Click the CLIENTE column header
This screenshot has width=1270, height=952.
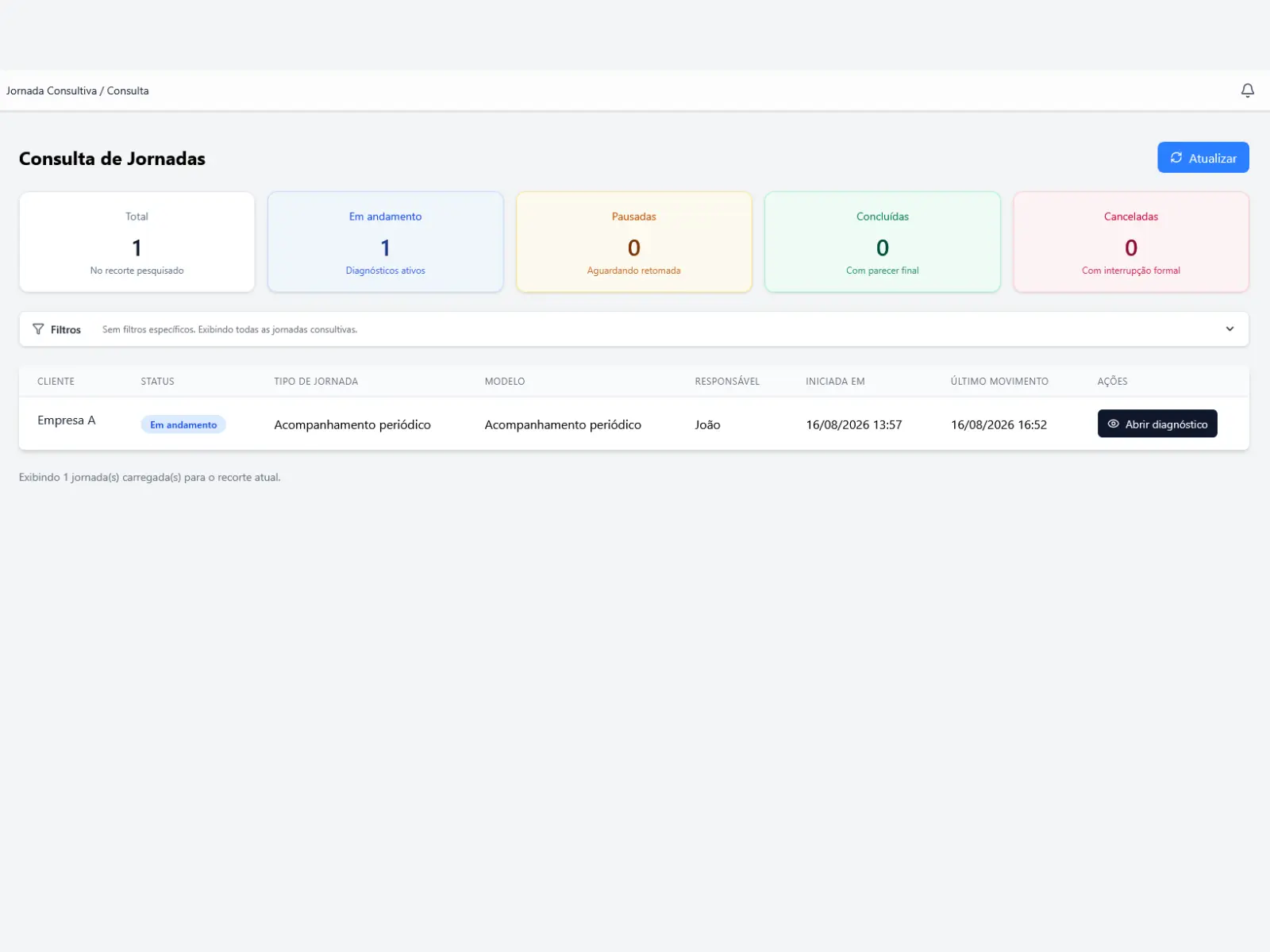(56, 382)
